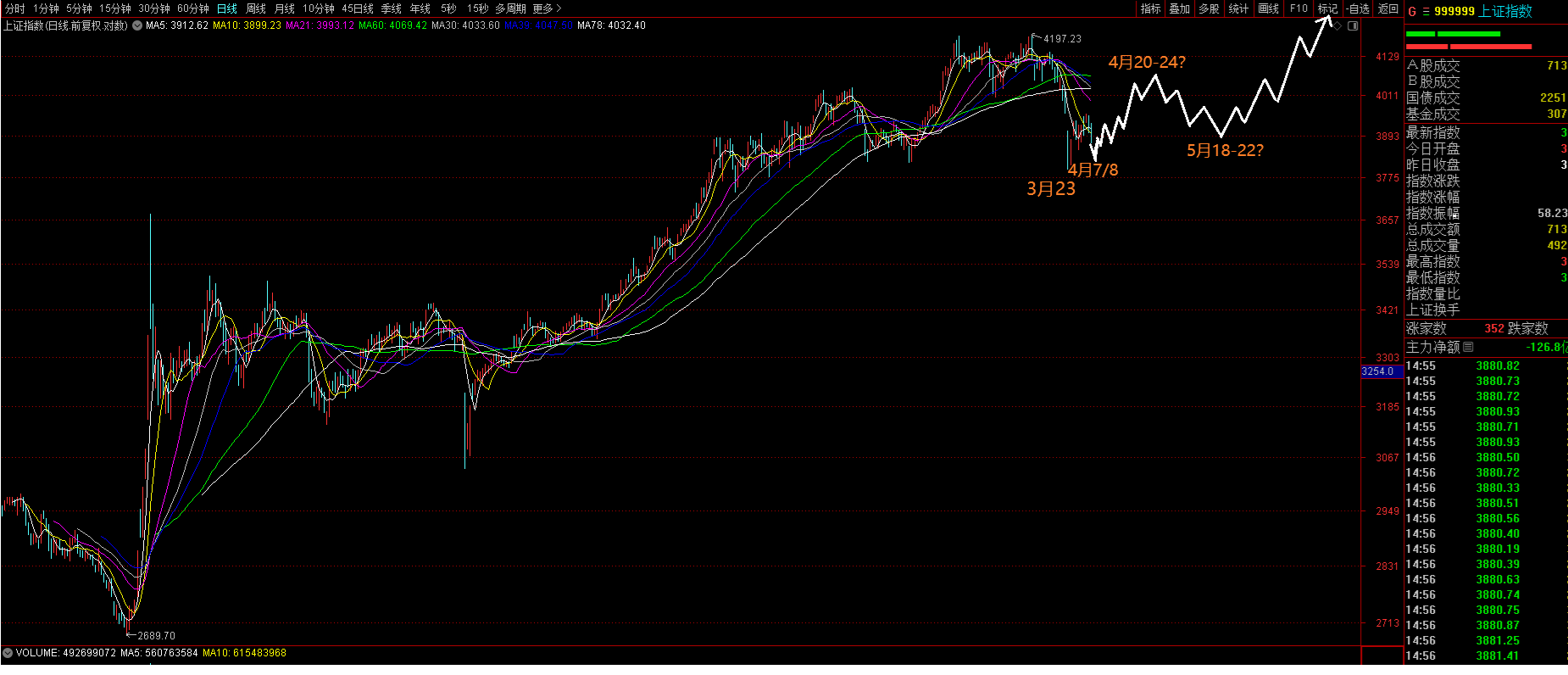Viewport: 1568px width, 675px height.
Task: Click the 叠加 overlay button
Action: 1180,8
